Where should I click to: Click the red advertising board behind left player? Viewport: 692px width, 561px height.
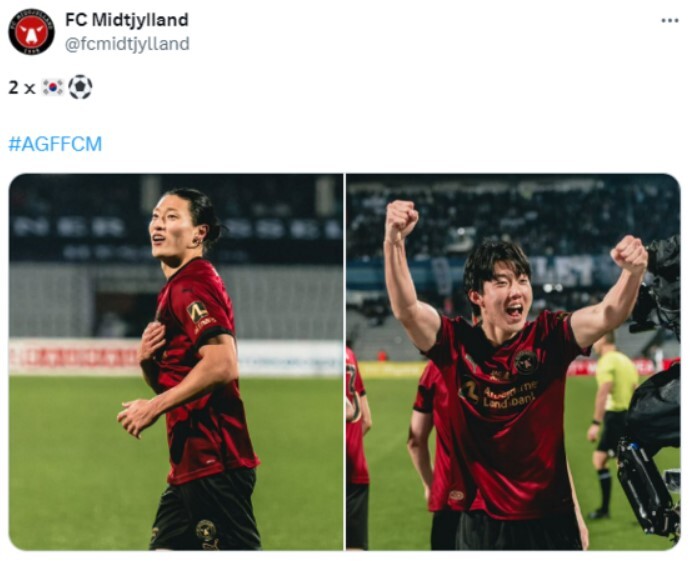click(x=74, y=357)
